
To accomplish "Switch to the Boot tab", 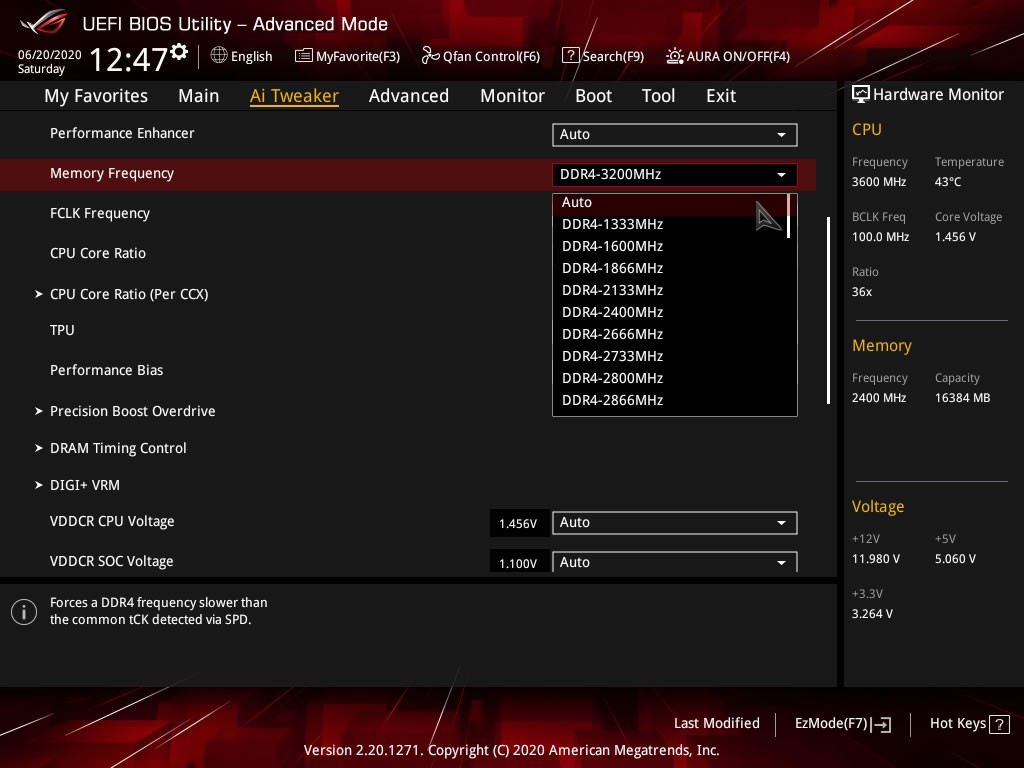I will pyautogui.click(x=593, y=96).
